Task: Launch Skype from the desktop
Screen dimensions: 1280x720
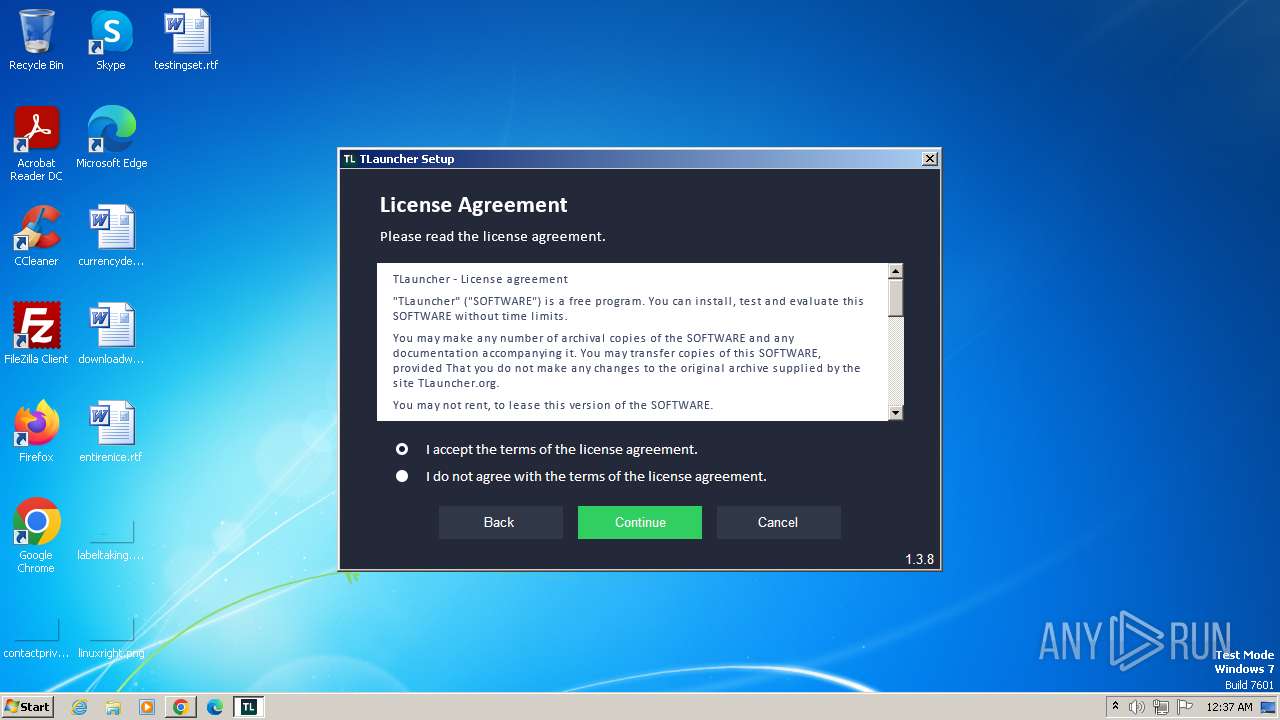Action: [111, 40]
